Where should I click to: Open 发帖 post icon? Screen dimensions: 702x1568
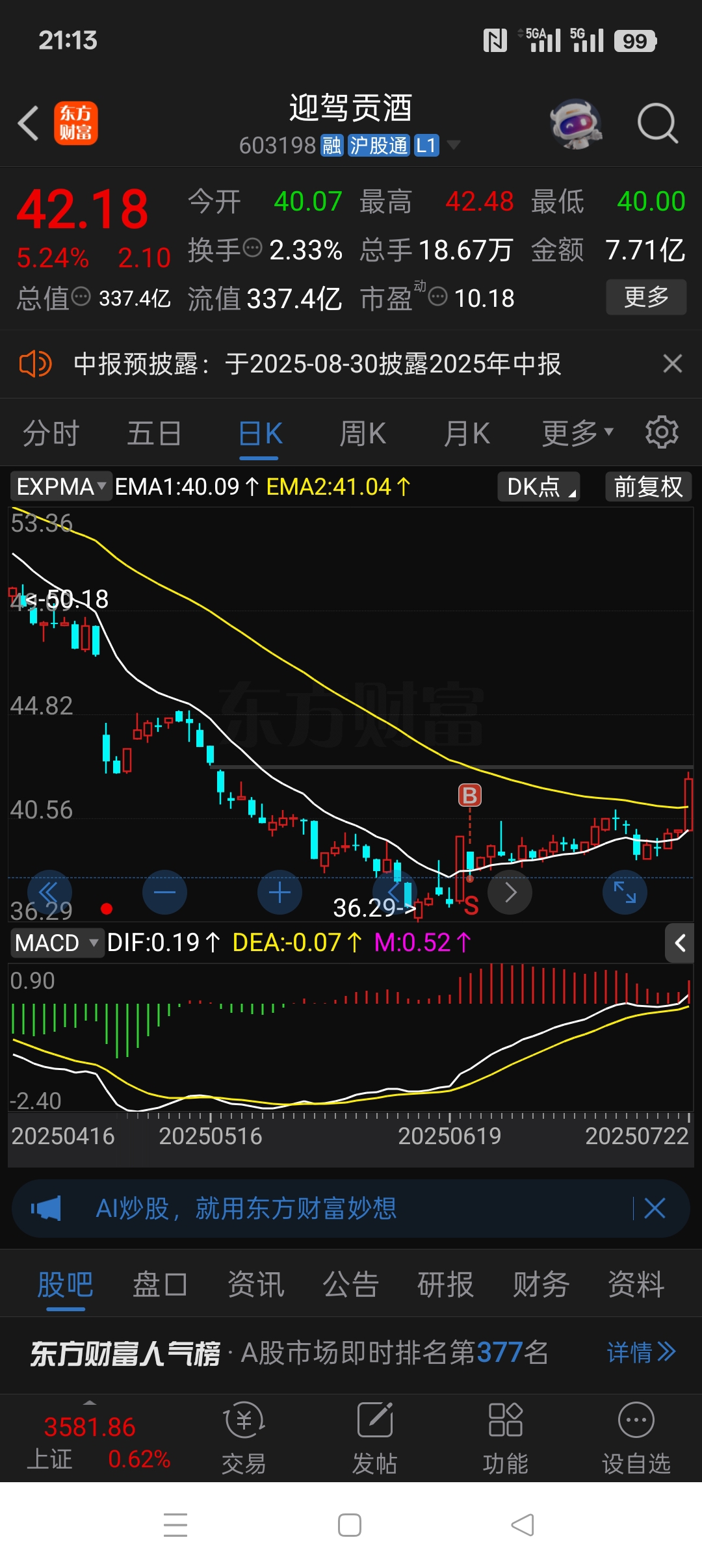click(374, 1438)
